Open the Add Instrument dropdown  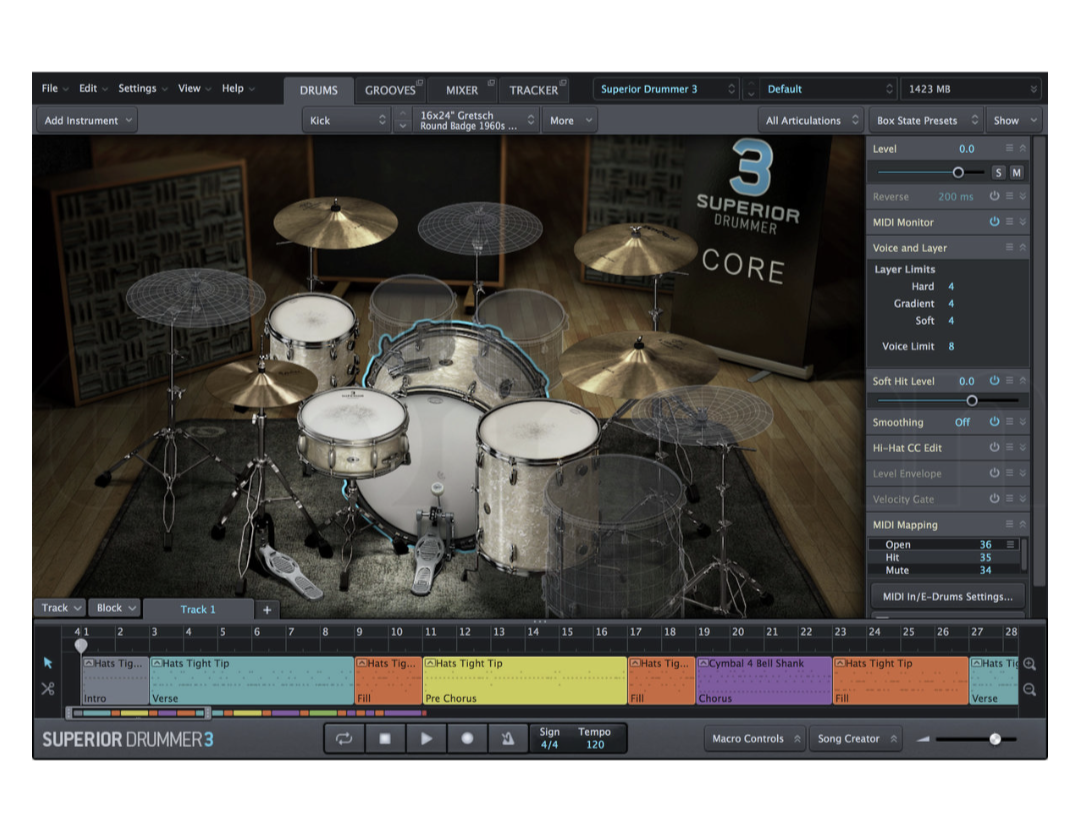(87, 121)
